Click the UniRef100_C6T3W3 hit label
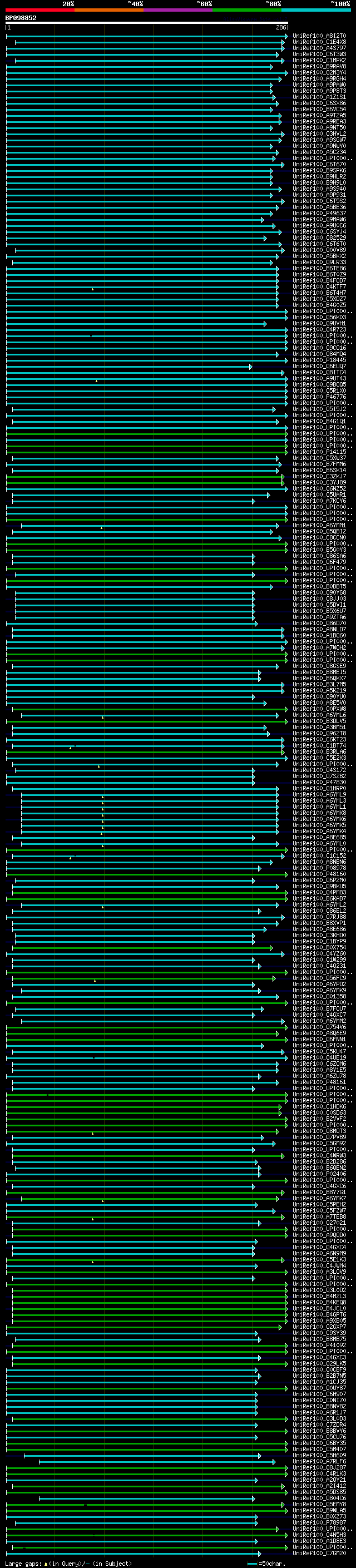The width and height of the screenshot is (356, 1568). coord(319,54)
